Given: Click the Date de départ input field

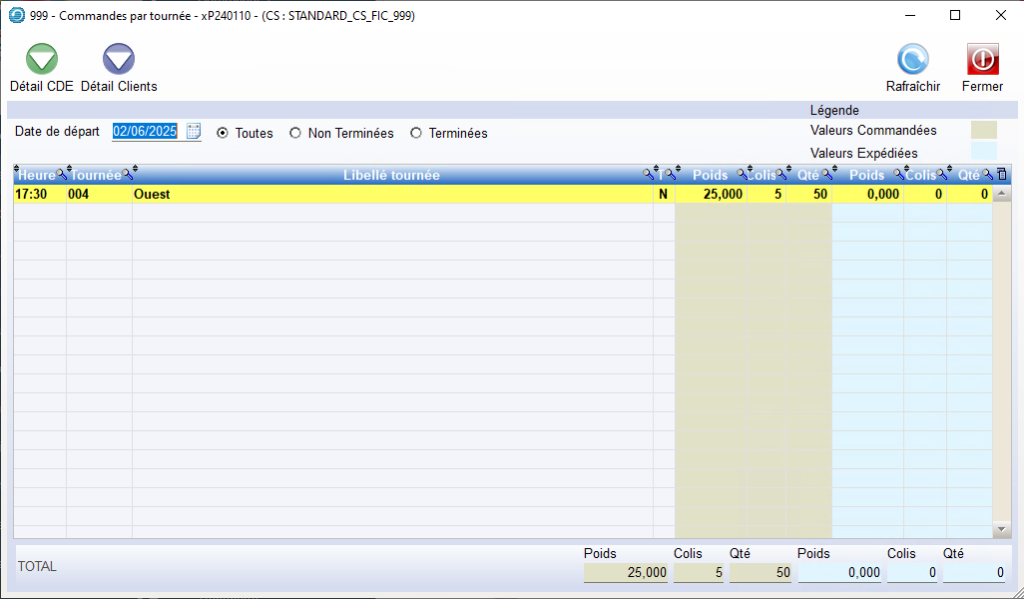Looking at the screenshot, I should tap(146, 132).
